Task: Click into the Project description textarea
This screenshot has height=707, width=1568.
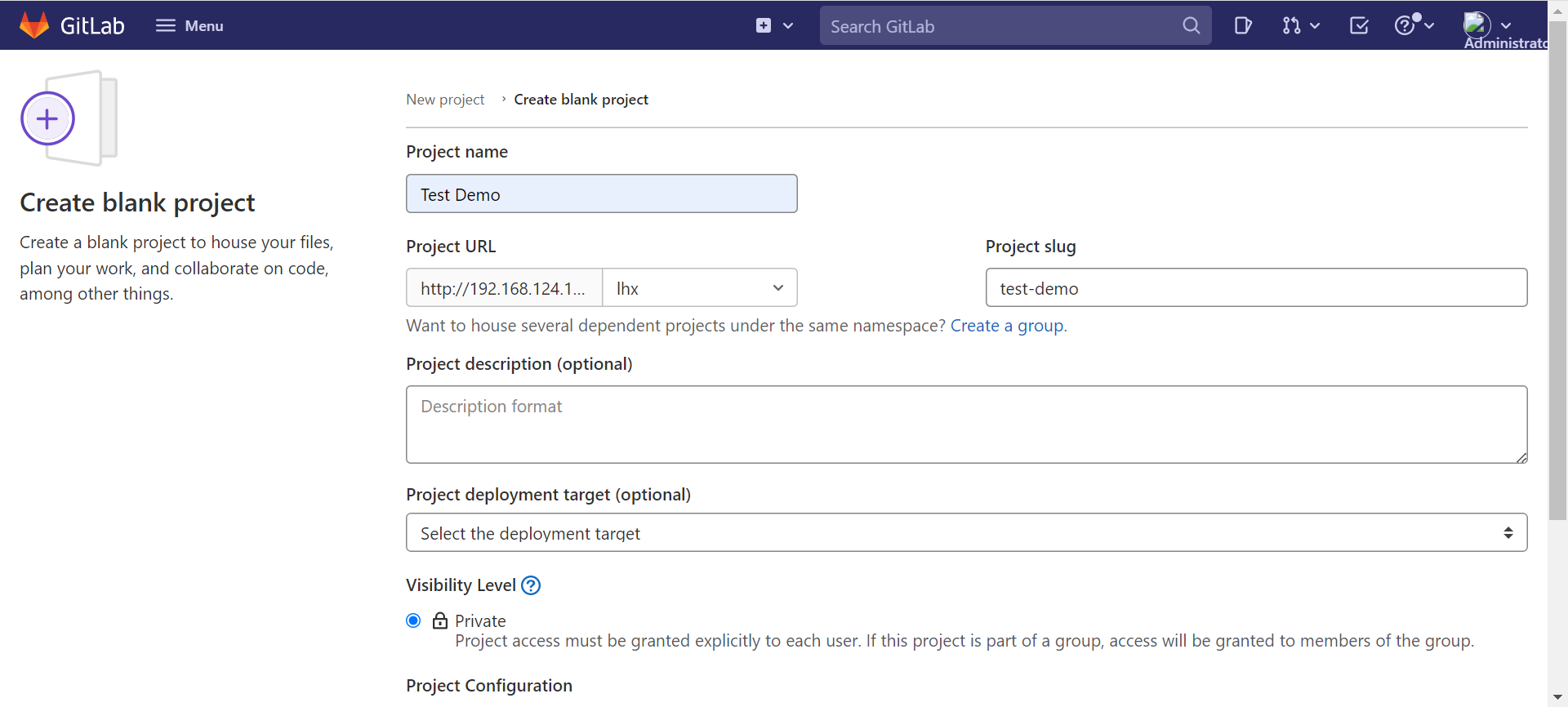Action: [966, 425]
